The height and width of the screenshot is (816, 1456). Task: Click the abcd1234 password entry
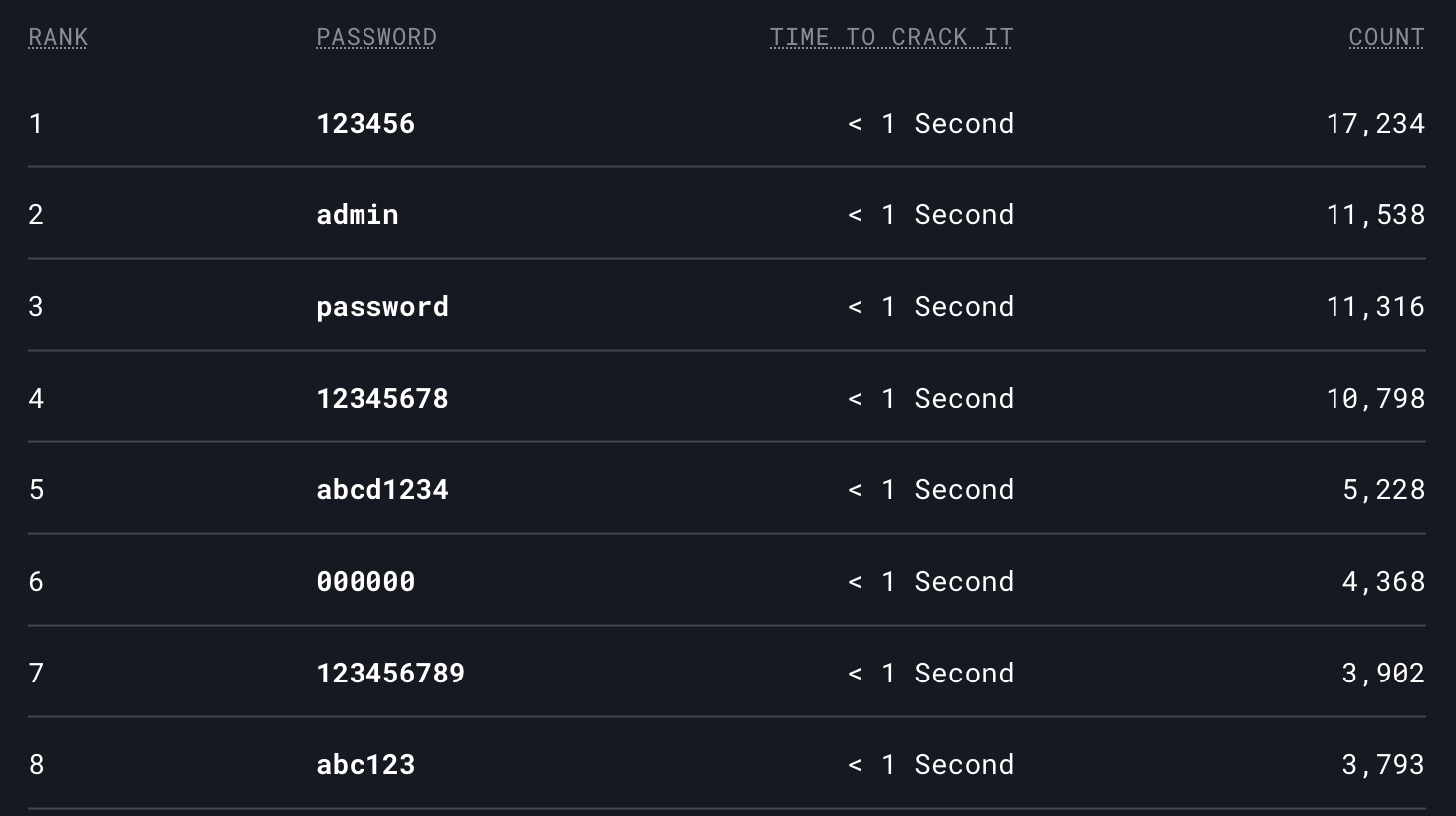click(382, 490)
